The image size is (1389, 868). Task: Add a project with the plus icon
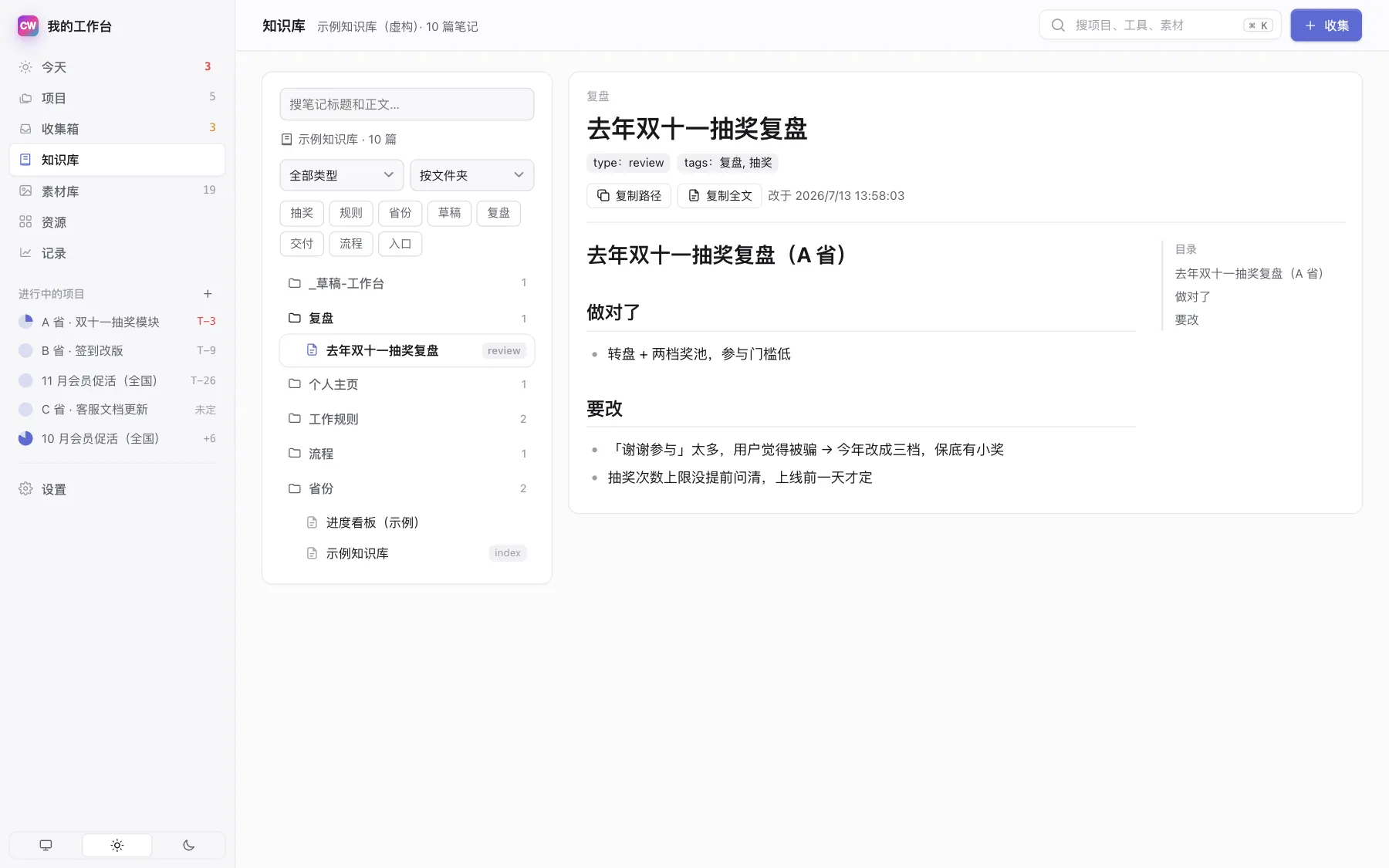[x=208, y=293]
